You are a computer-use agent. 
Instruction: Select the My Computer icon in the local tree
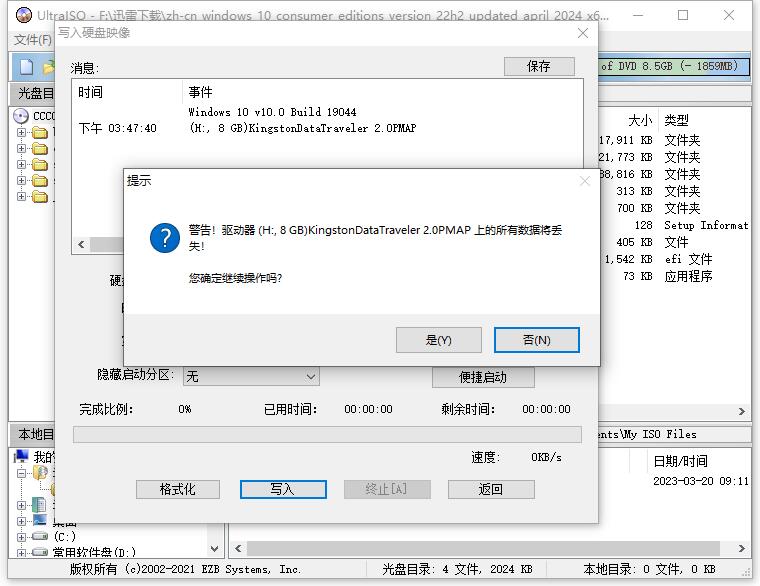pos(21,457)
